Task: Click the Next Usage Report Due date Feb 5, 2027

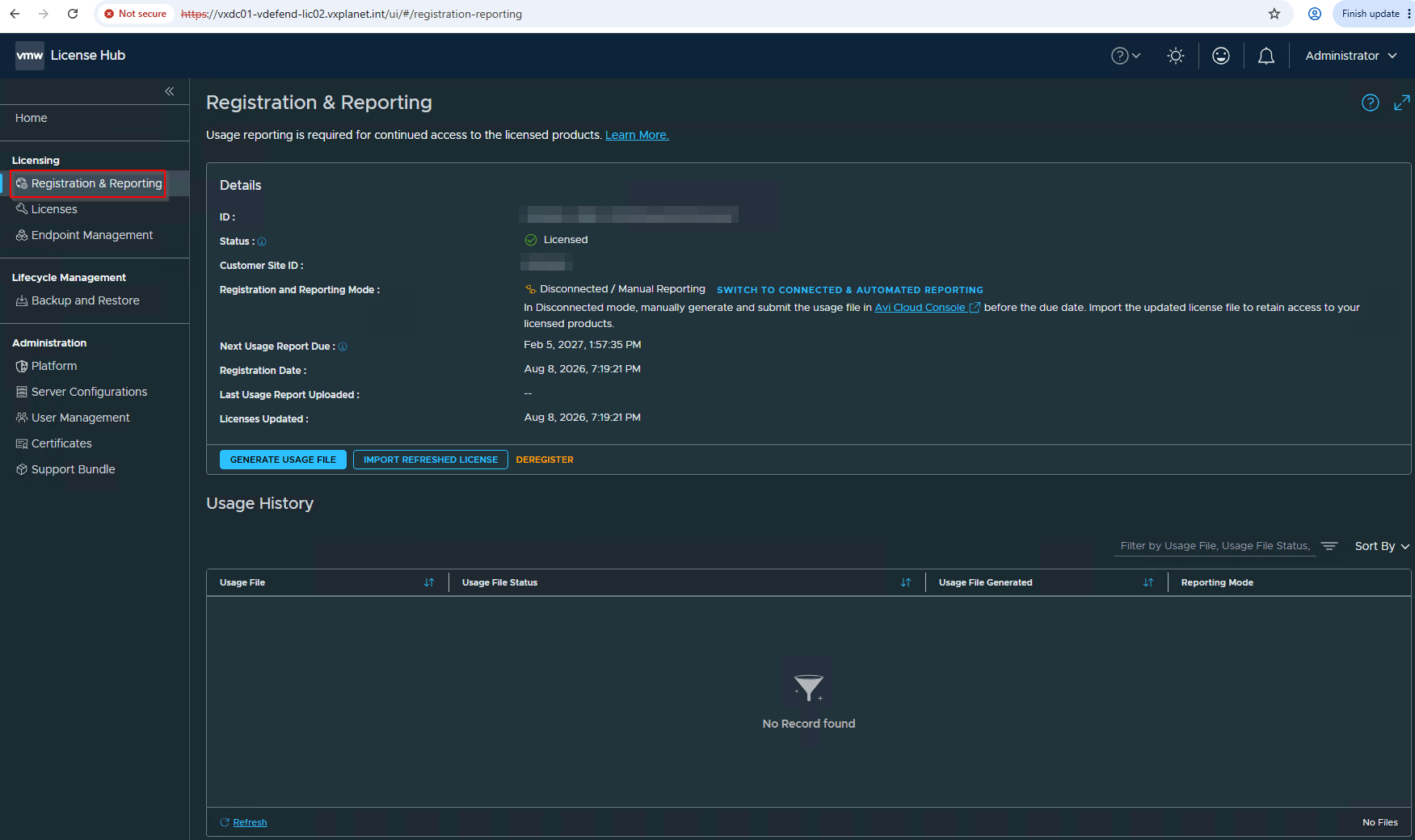Action: tap(583, 345)
